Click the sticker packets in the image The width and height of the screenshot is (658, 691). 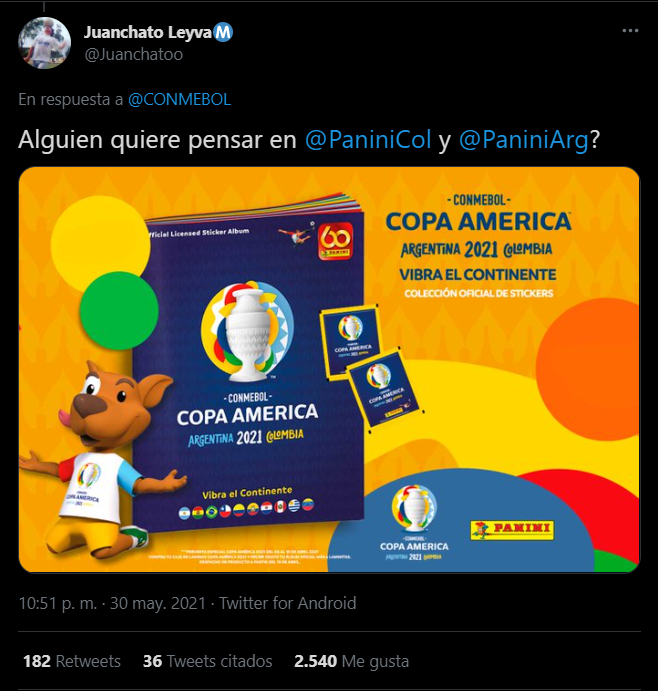click(370, 367)
